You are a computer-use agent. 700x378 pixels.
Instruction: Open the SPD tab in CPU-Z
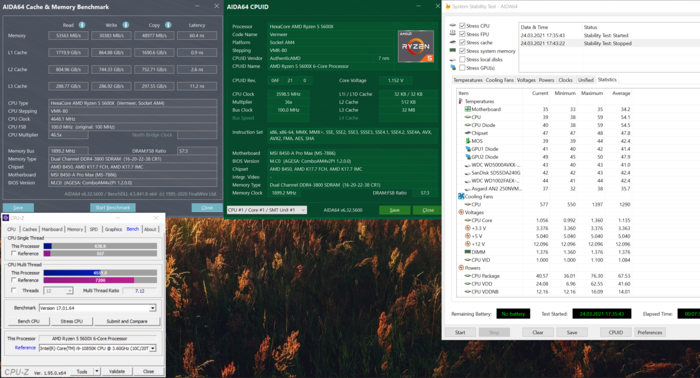coord(93,229)
